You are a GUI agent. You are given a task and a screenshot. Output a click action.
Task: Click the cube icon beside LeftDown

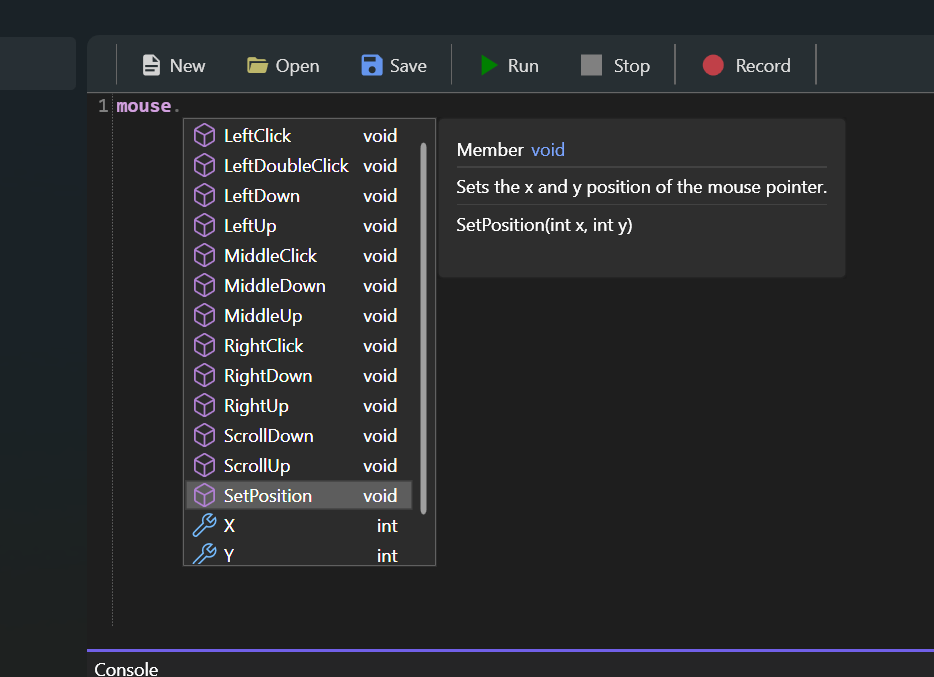pyautogui.click(x=204, y=196)
